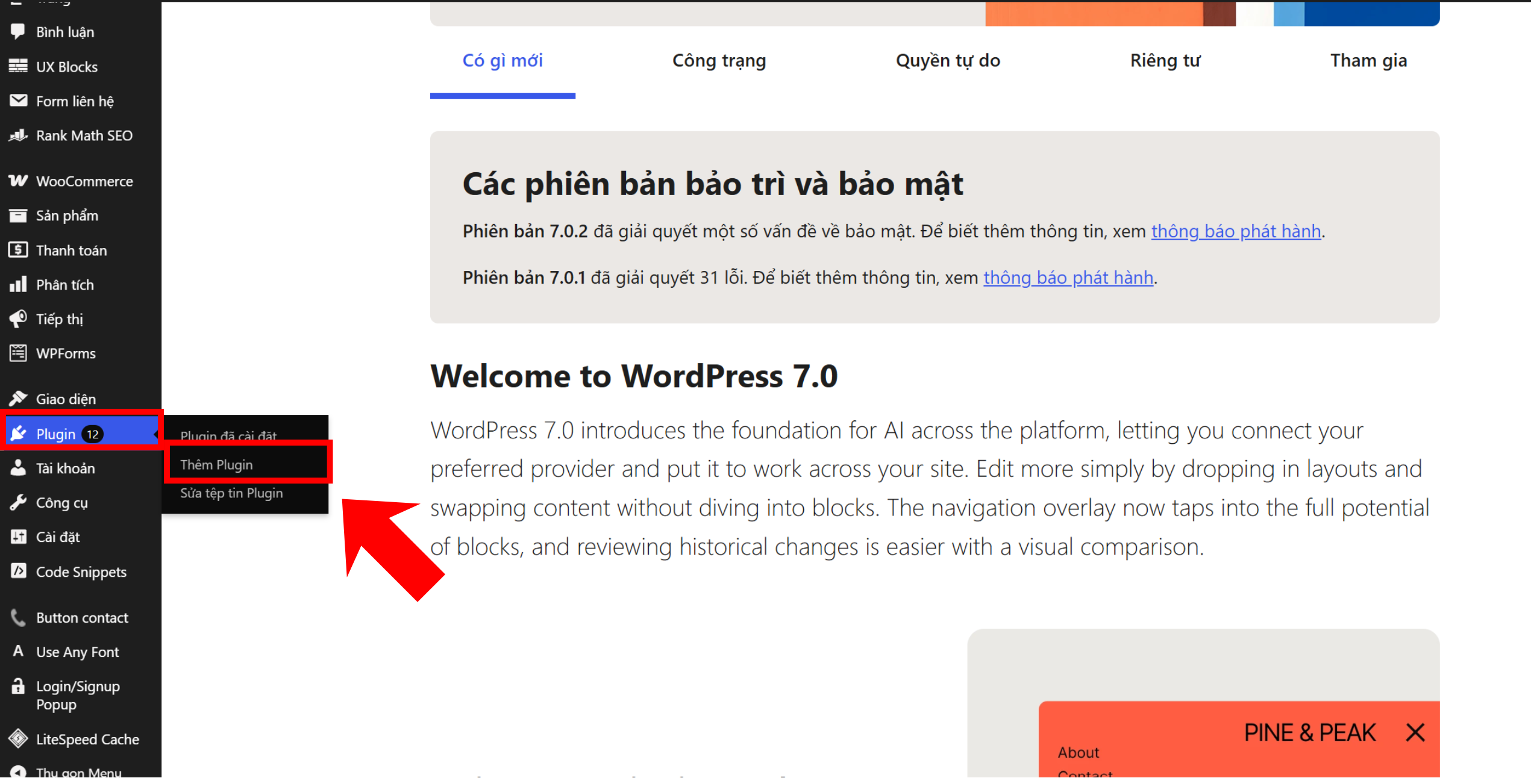This screenshot has height=784, width=1531.
Task: Open release notes link for version 7.0.2
Action: pos(1236,231)
